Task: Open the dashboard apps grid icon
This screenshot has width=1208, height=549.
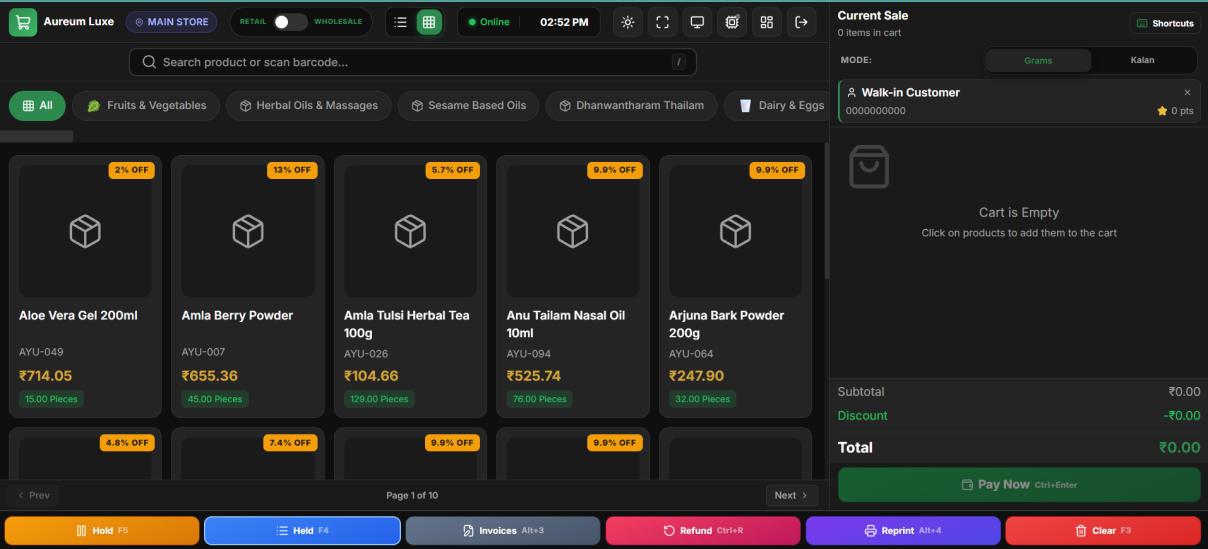Action: tap(766, 22)
